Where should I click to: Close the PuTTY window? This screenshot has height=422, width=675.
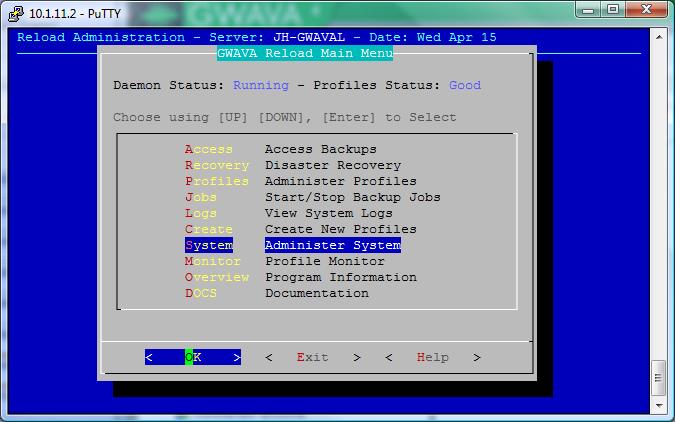tap(647, 9)
